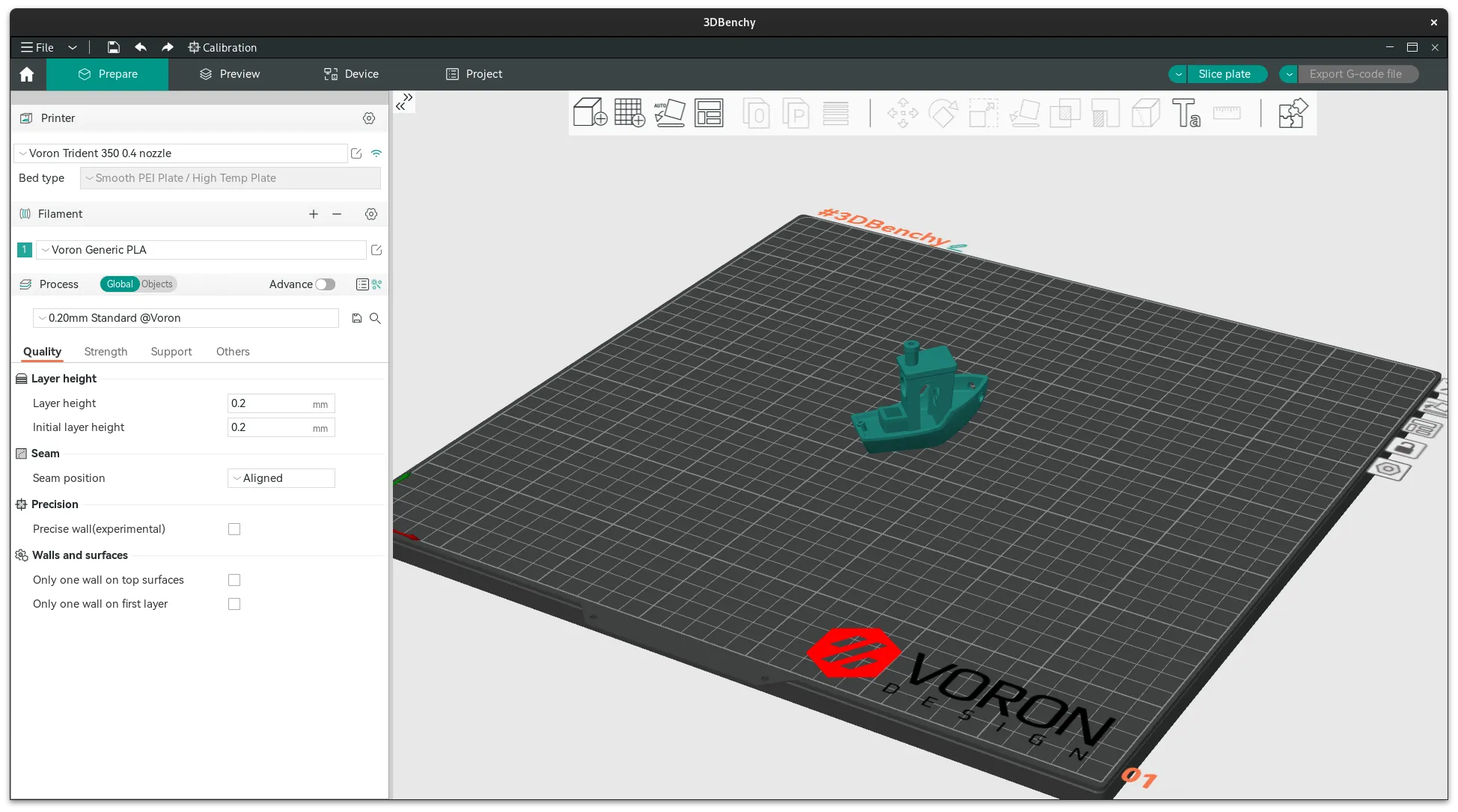Viewport: 1458px width, 812px height.
Task: Click the filament 1 color swatch
Action: 24,250
